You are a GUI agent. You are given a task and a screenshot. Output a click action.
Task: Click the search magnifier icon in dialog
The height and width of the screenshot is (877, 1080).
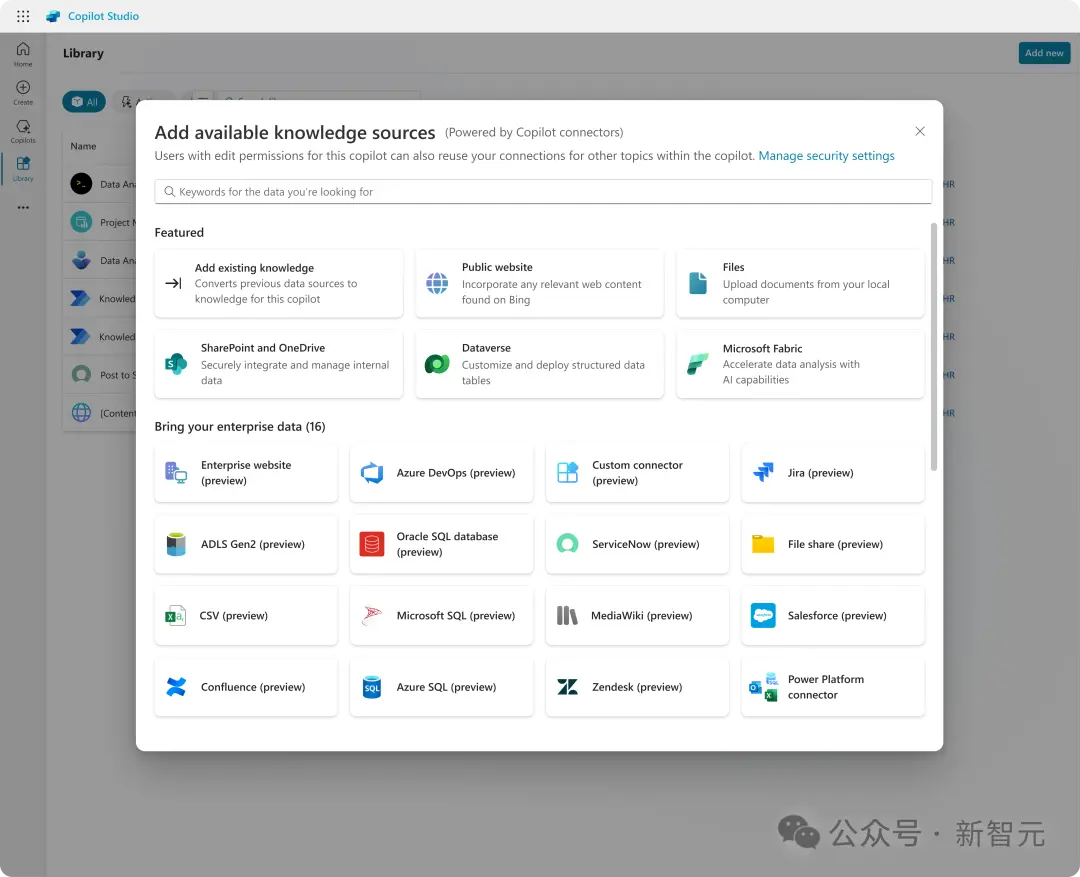pos(169,192)
